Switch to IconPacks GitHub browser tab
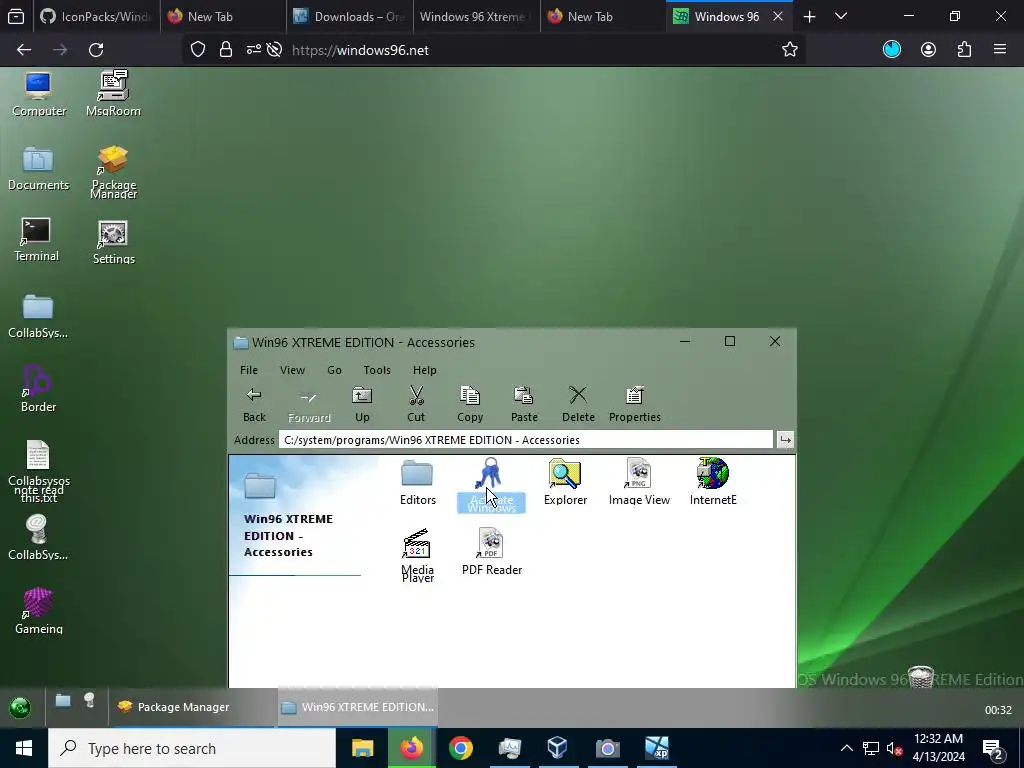 (x=95, y=16)
